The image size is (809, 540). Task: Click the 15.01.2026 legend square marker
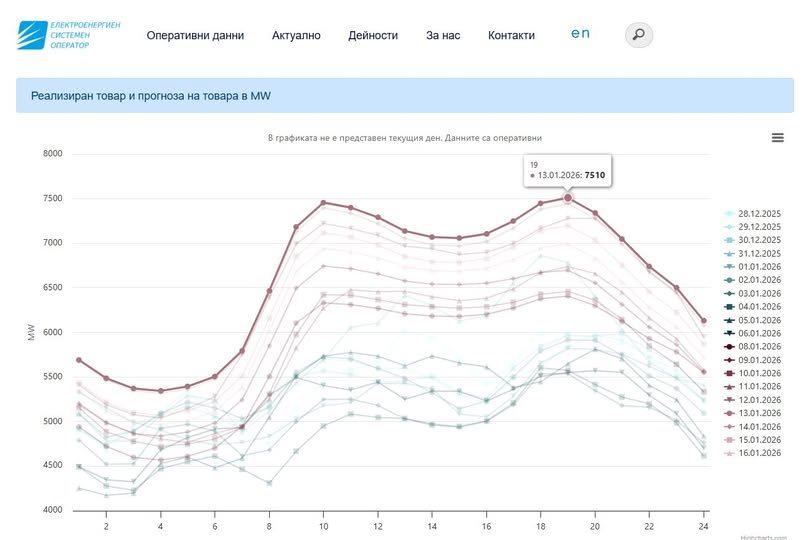pyautogui.click(x=729, y=439)
